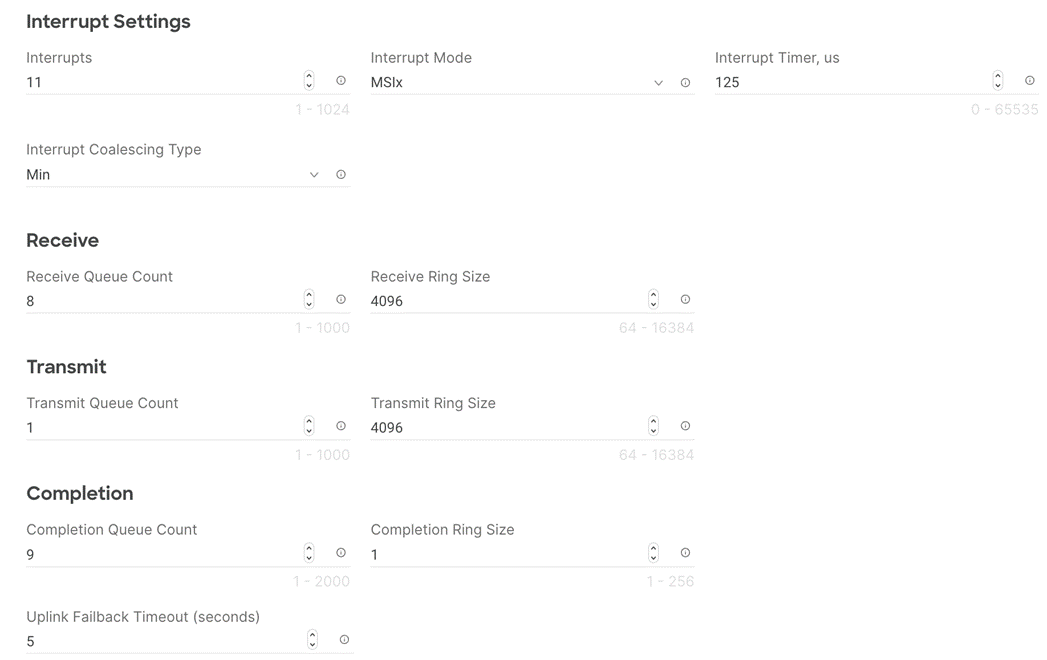Expand the Interrupt Coalescing Type dropdown

[314, 174]
